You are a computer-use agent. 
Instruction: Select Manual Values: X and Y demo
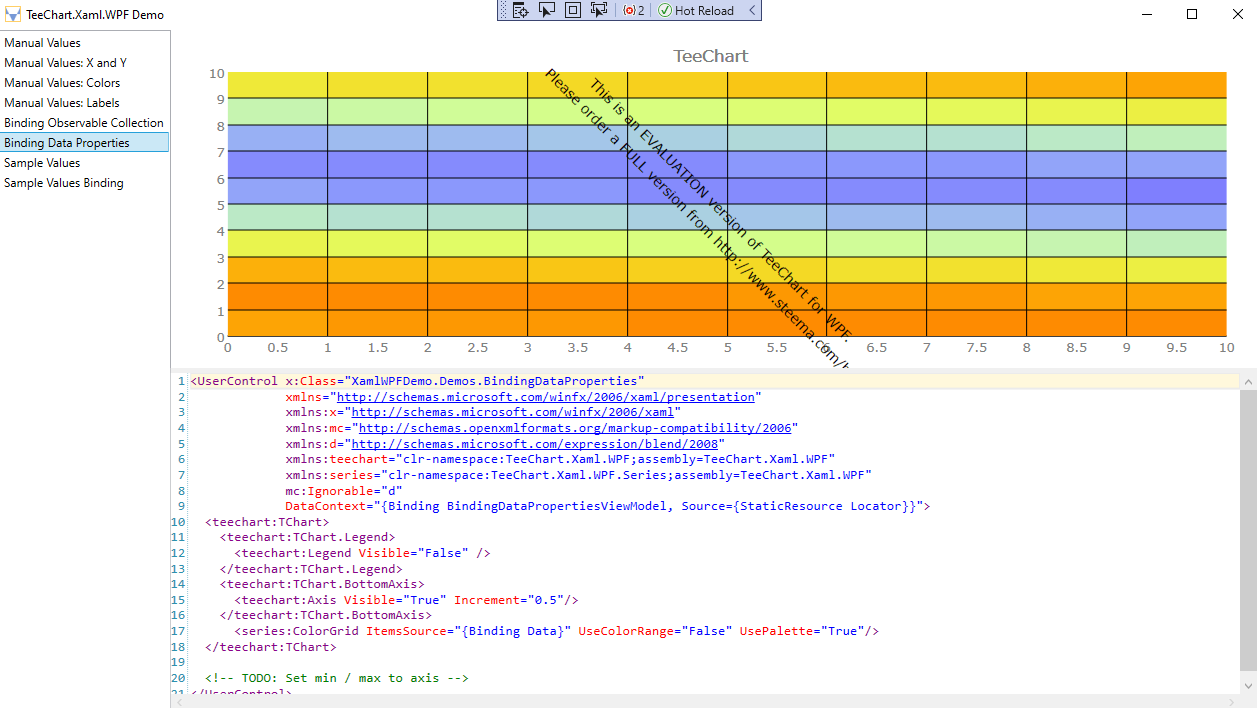85,63
